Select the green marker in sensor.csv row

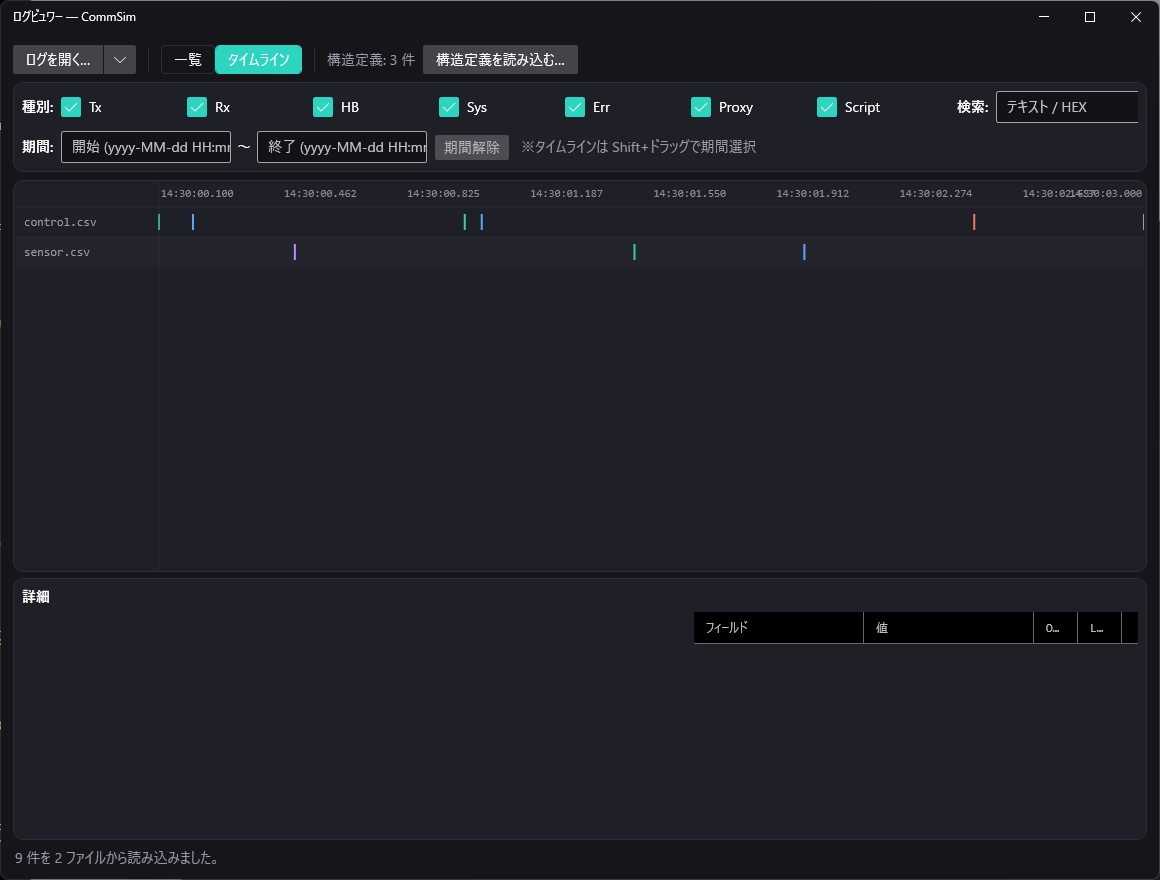pos(635,252)
